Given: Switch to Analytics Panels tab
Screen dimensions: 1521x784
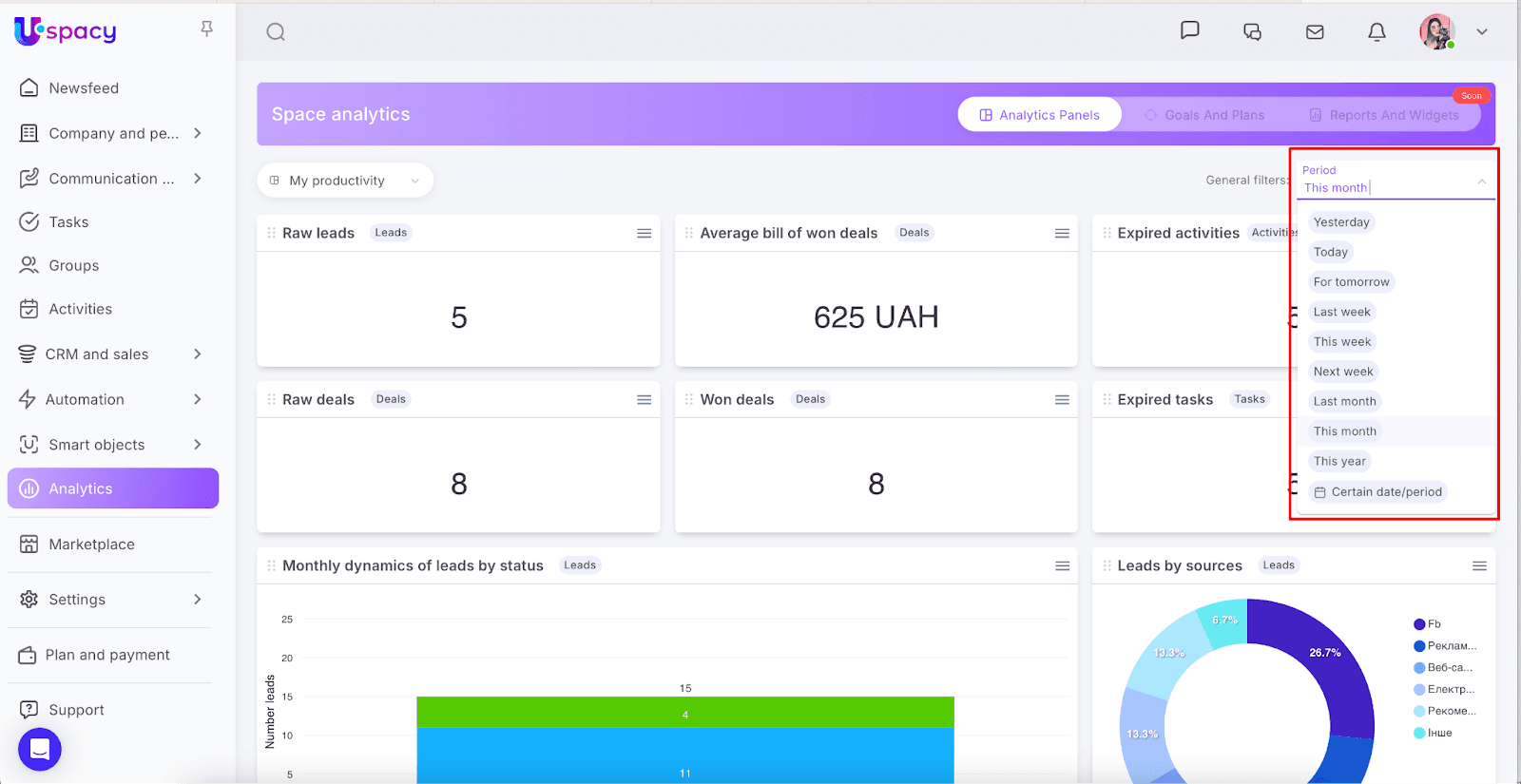Looking at the screenshot, I should pos(1039,115).
